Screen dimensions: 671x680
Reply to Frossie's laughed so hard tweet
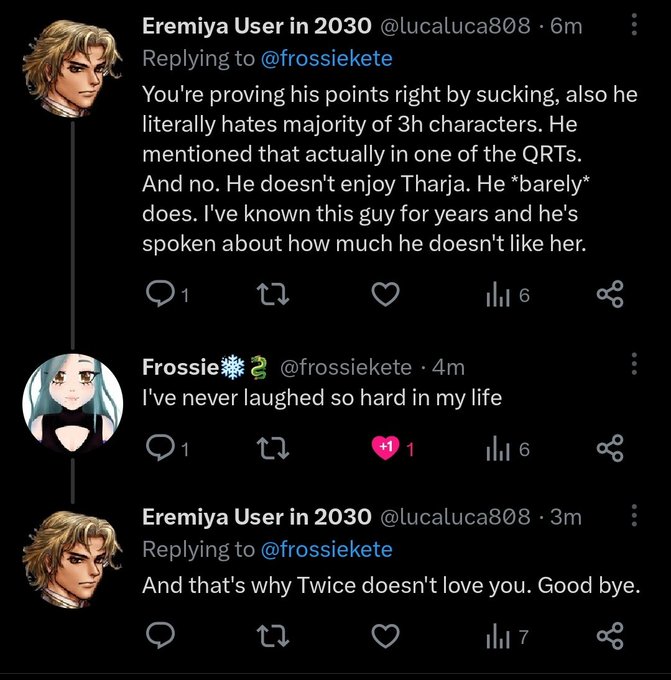(x=160, y=448)
